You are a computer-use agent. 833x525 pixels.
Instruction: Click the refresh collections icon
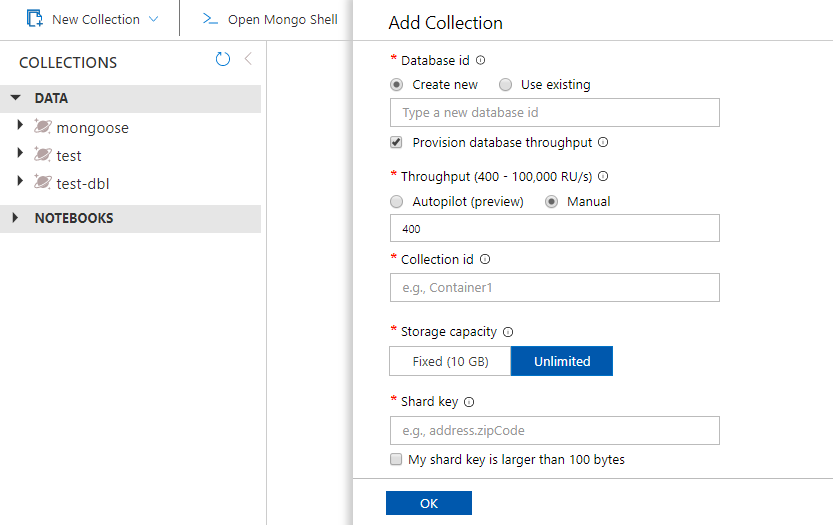click(x=222, y=60)
